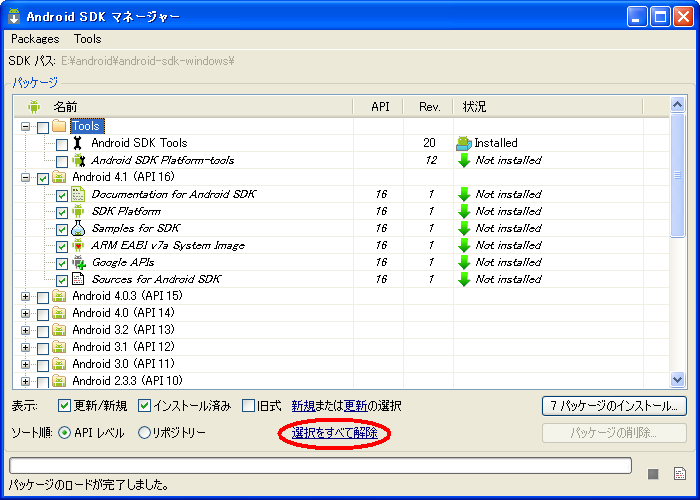Click the 7 パッケージのインストール button

pos(614,406)
